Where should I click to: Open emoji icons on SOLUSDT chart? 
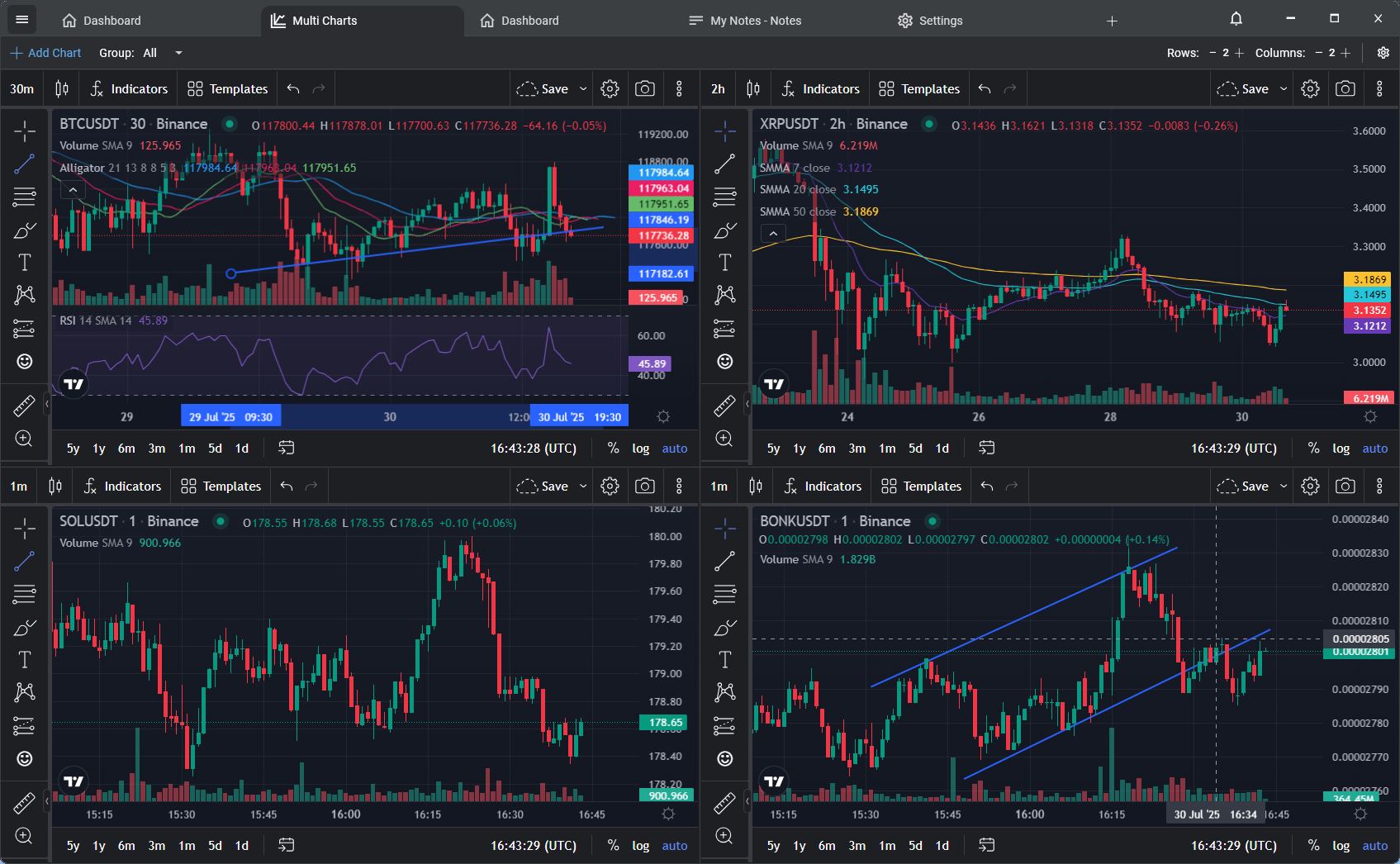(25, 758)
